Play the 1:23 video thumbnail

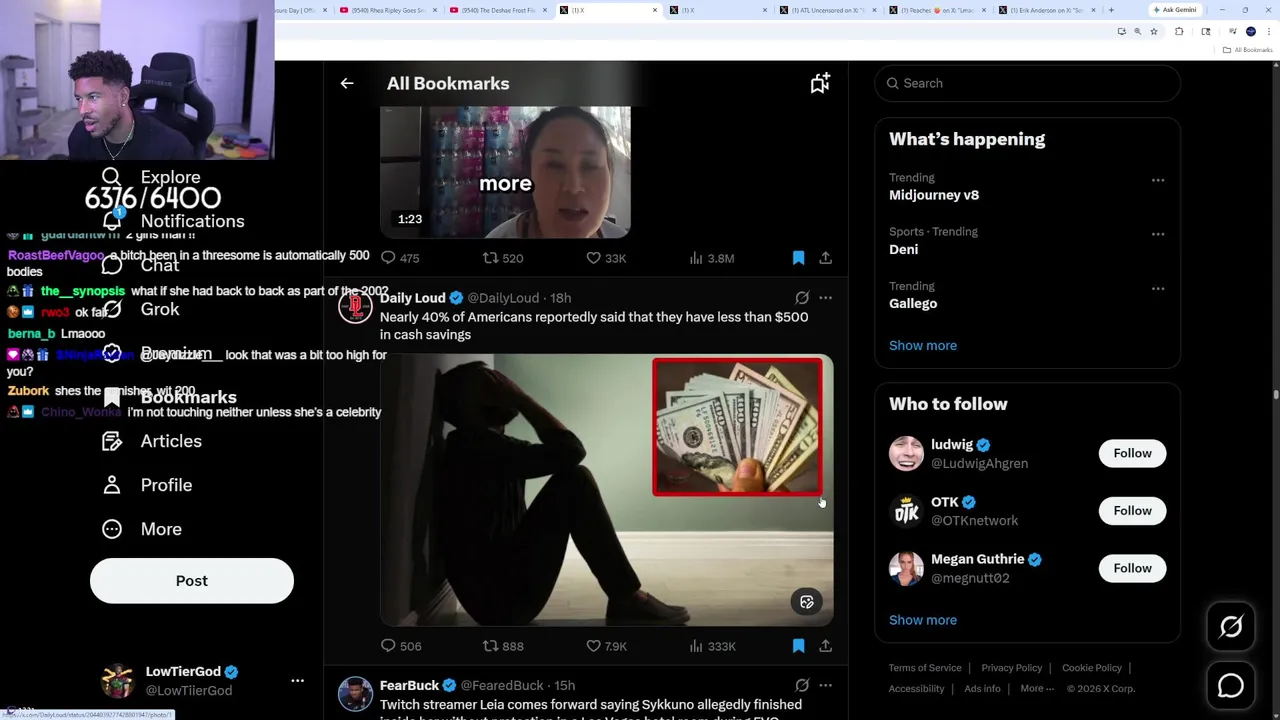[x=505, y=172]
